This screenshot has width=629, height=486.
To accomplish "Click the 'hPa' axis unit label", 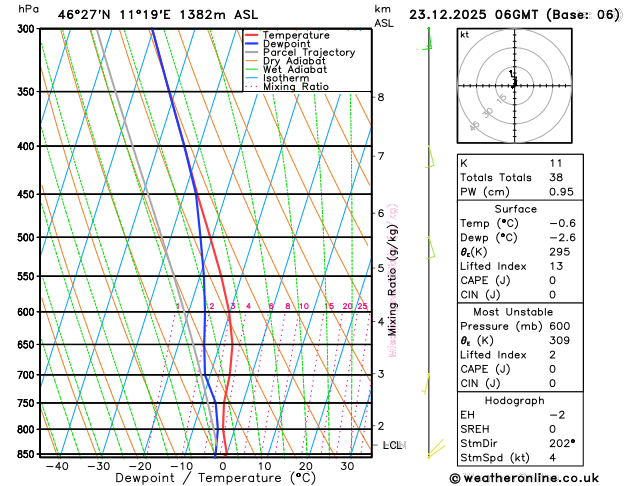I will pos(28,8).
